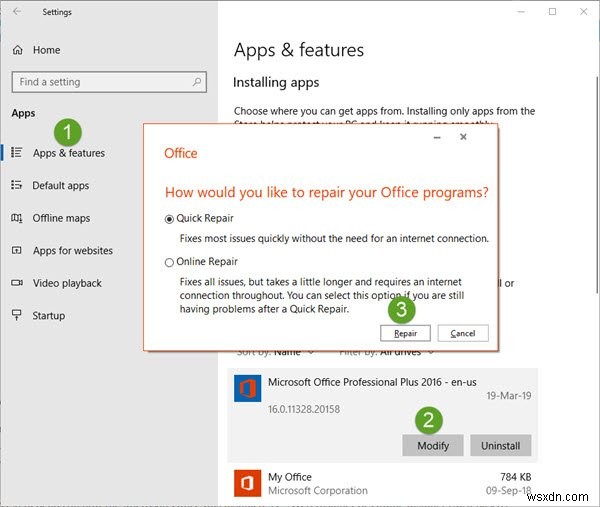The image size is (600, 507).
Task: Open the Offline maps section
Action: [61, 218]
